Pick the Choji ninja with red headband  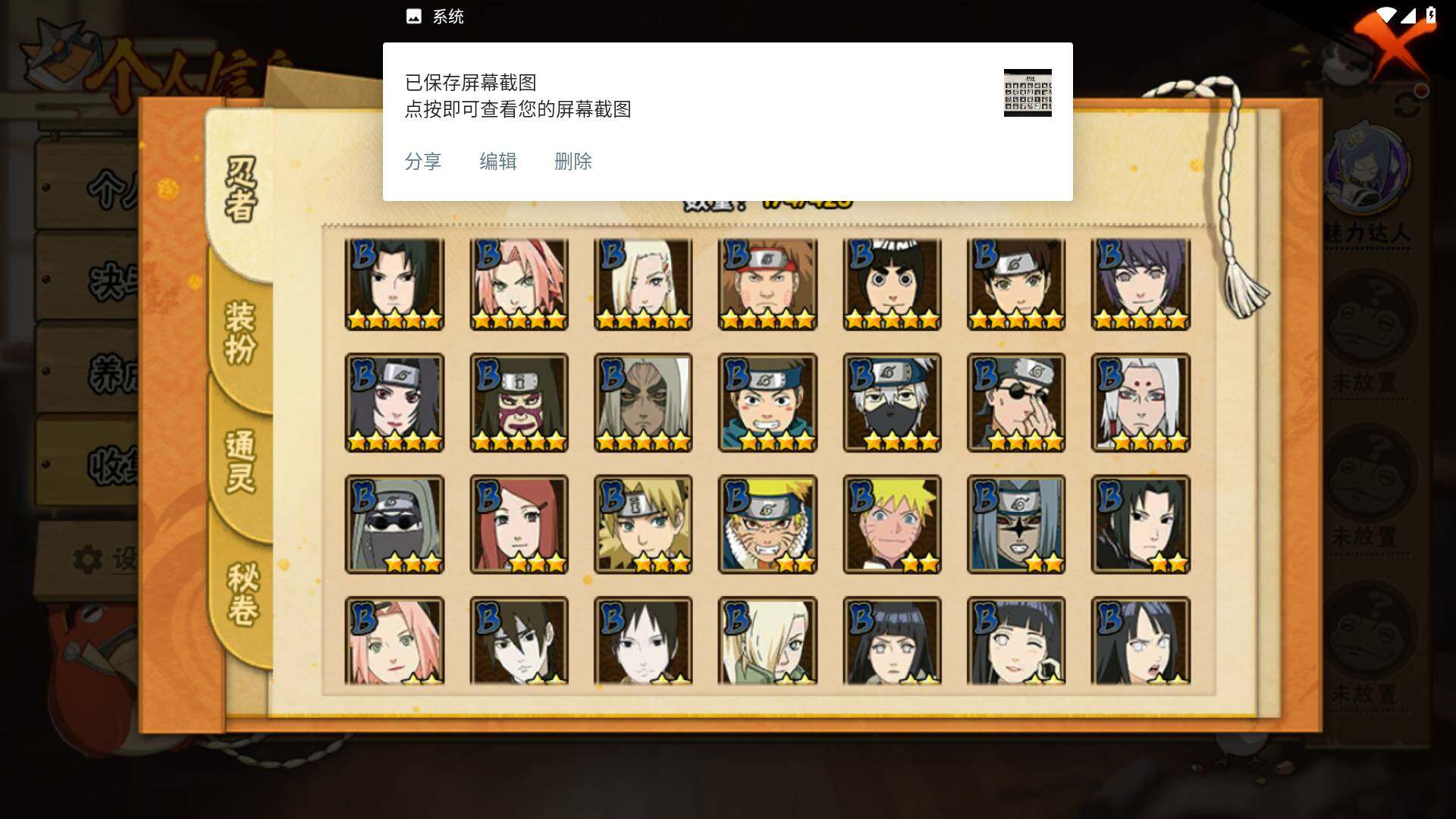point(767,284)
